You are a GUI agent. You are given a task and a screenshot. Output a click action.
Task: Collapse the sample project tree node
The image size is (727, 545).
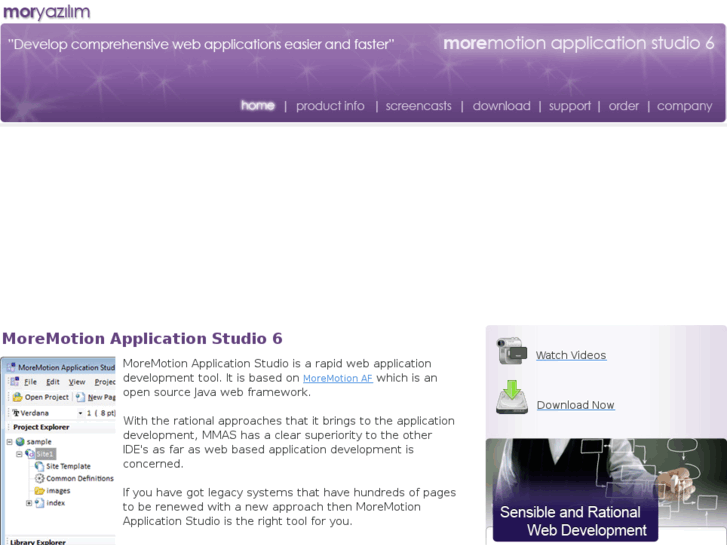9,442
